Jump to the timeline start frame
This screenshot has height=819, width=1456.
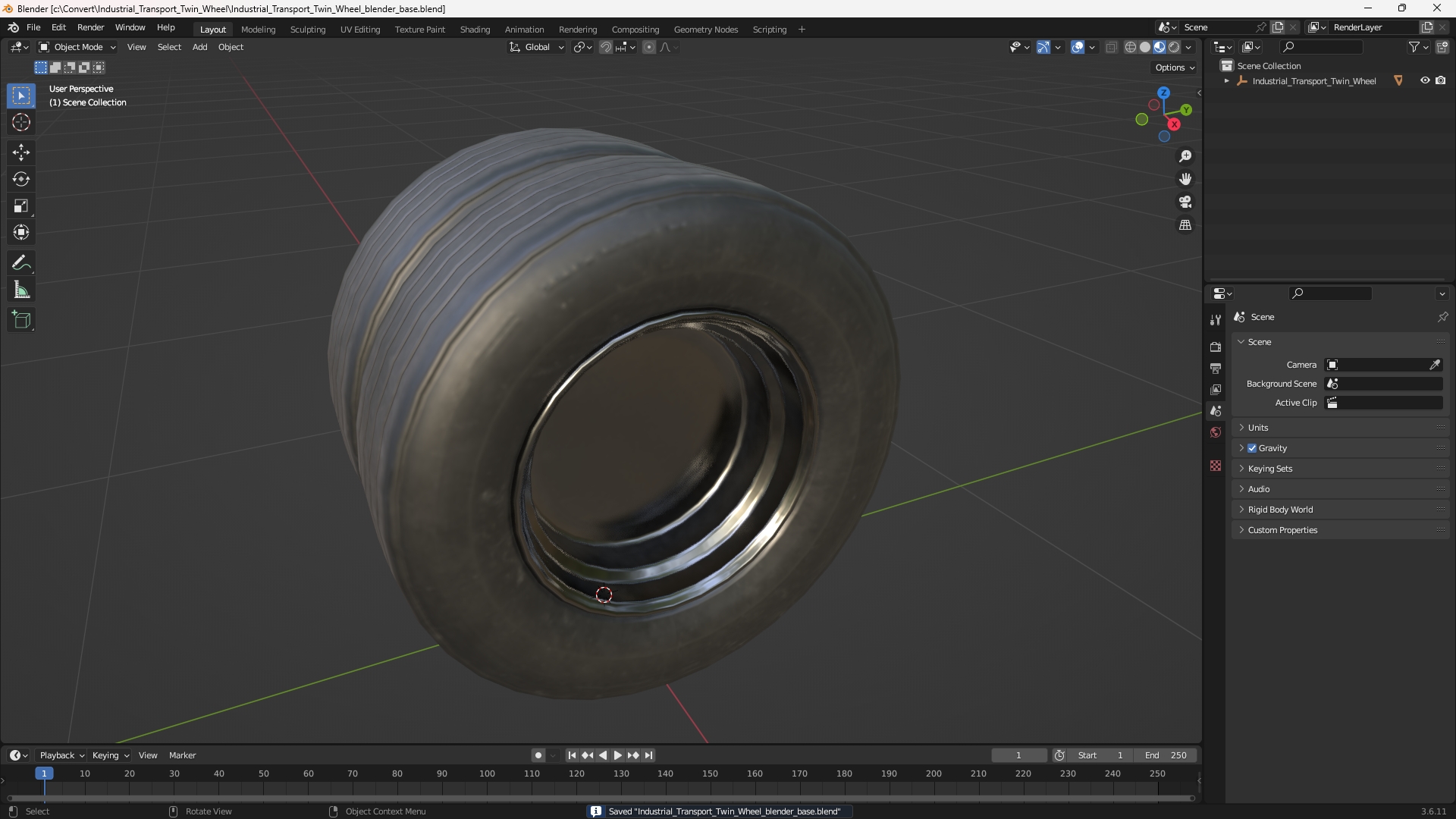(572, 755)
